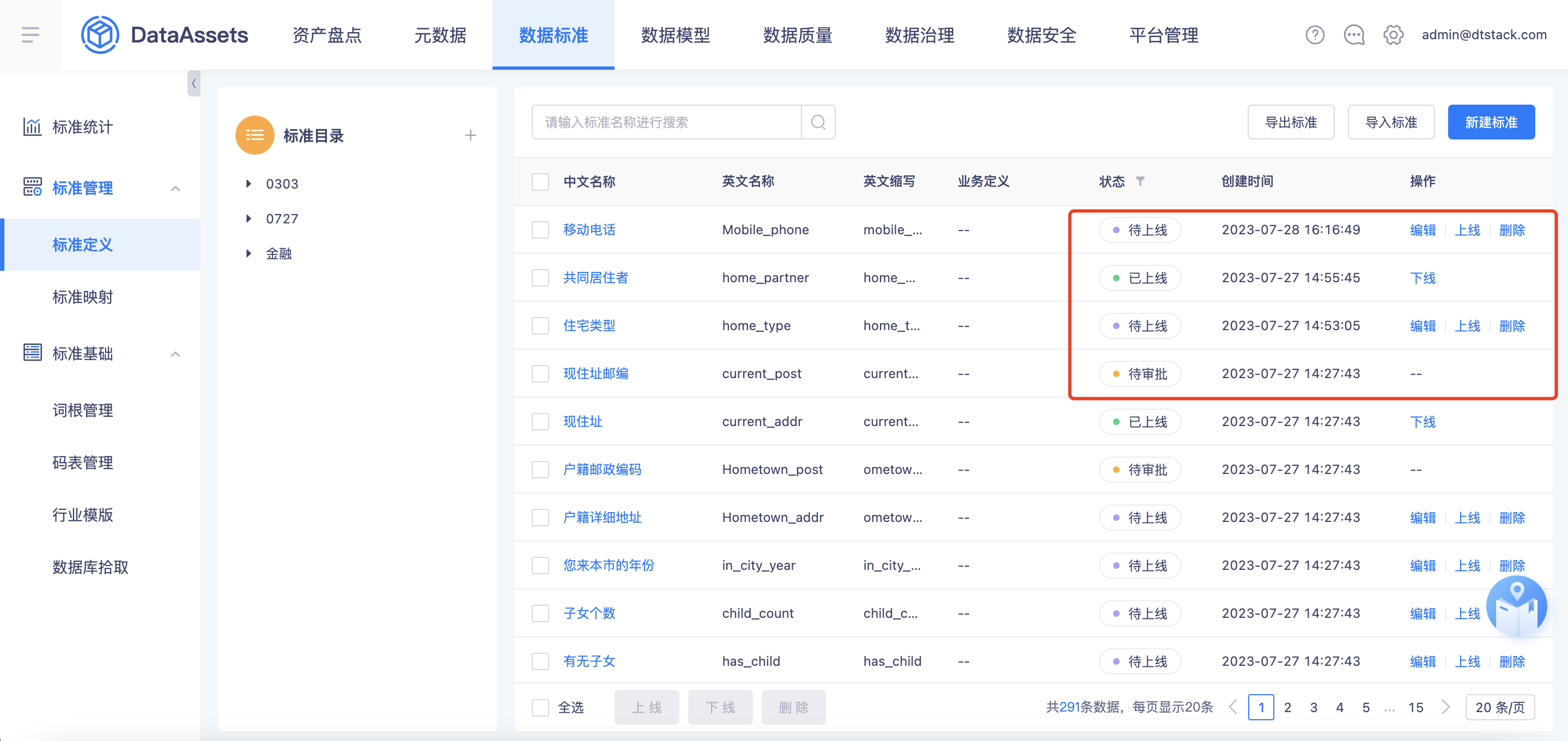Switch to the 数据质量 tab
Viewport: 1568px width, 741px height.
(x=798, y=35)
